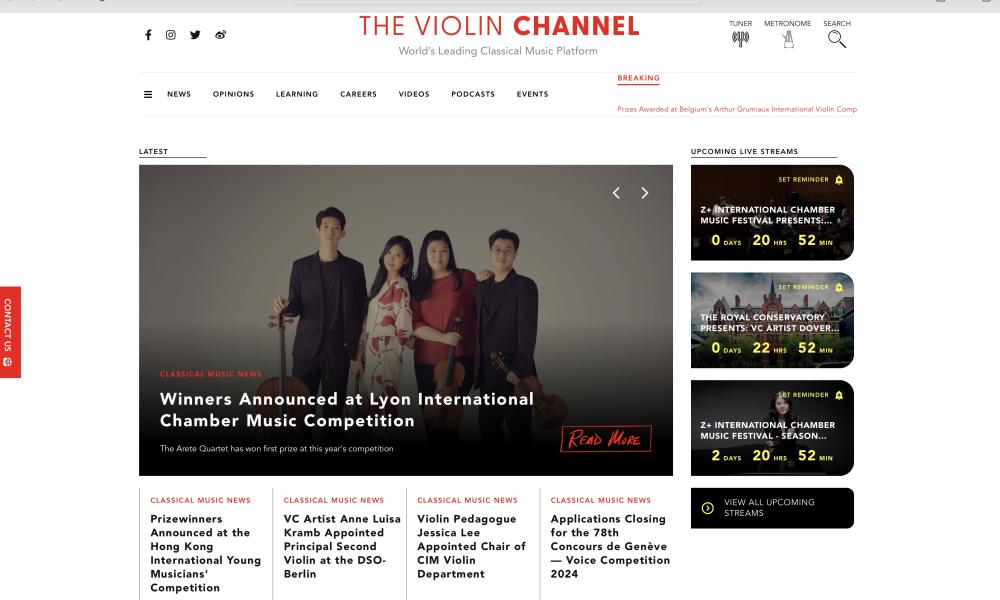Open the Podcasts menu item
1000x600 pixels.
pyautogui.click(x=473, y=94)
